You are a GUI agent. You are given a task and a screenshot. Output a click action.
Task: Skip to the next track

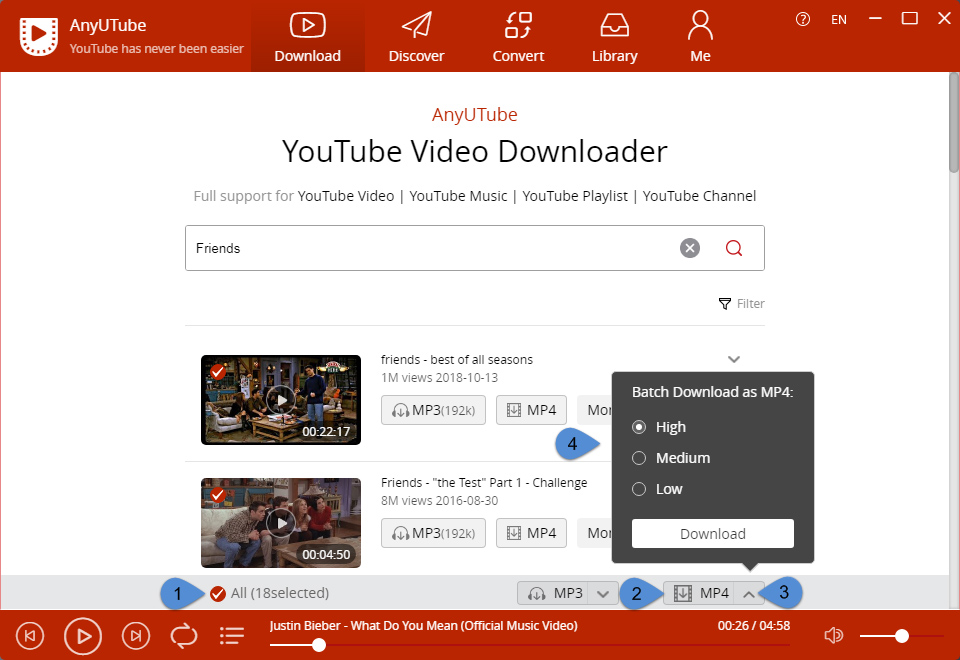click(136, 636)
